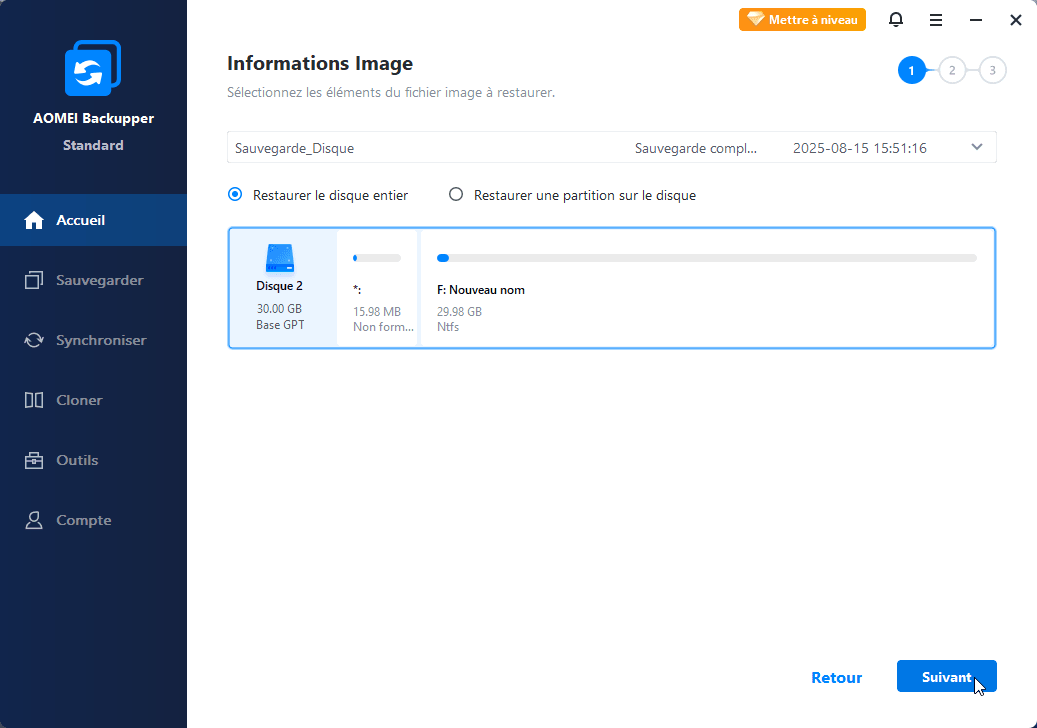
Task: Select the F: Nouveau nom partition
Action: (707, 288)
